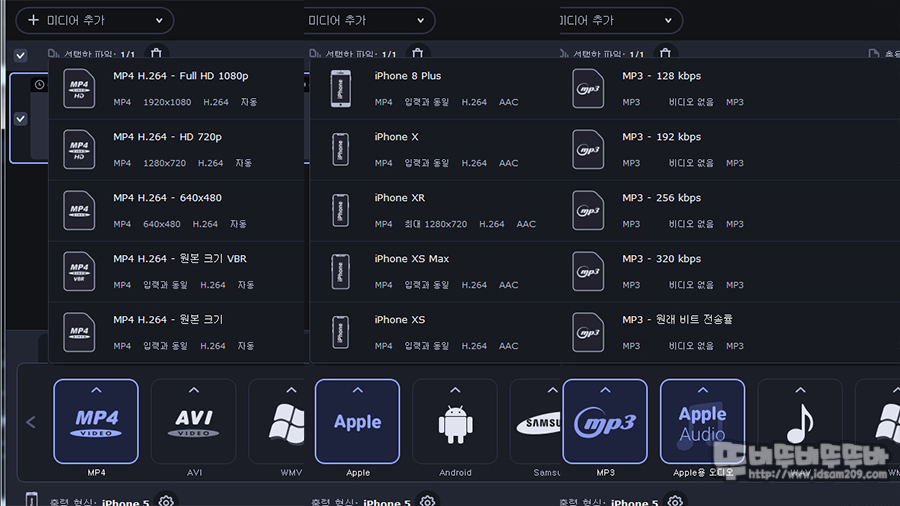Choose MP3 원래 비트 전송률 preset icon
The width and height of the screenshot is (900, 506).
(588, 332)
